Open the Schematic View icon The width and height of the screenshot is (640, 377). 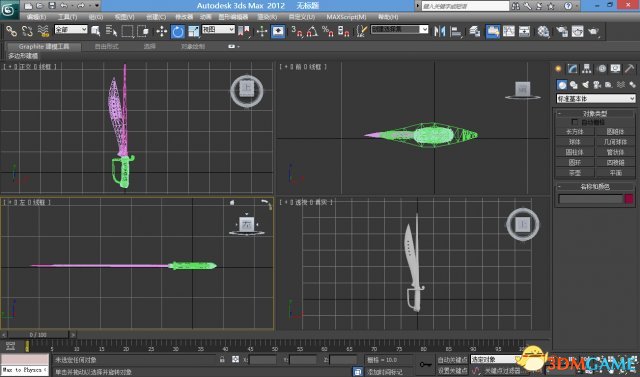(524, 31)
